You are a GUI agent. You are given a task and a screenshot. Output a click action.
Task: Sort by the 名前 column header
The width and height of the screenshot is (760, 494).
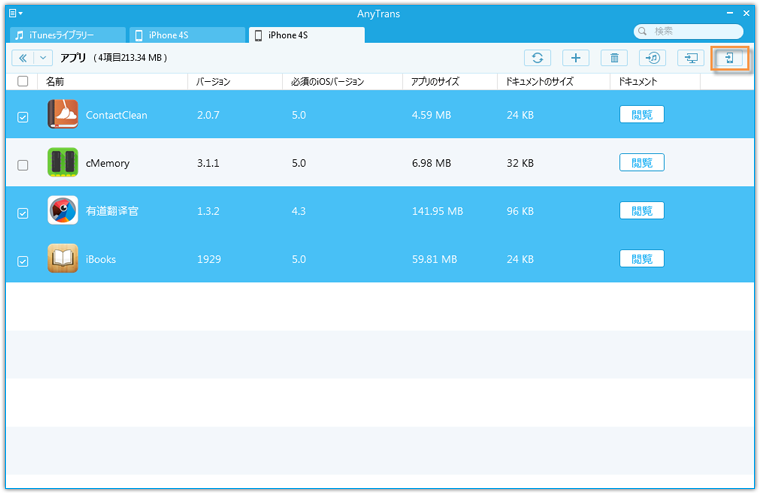(x=112, y=81)
